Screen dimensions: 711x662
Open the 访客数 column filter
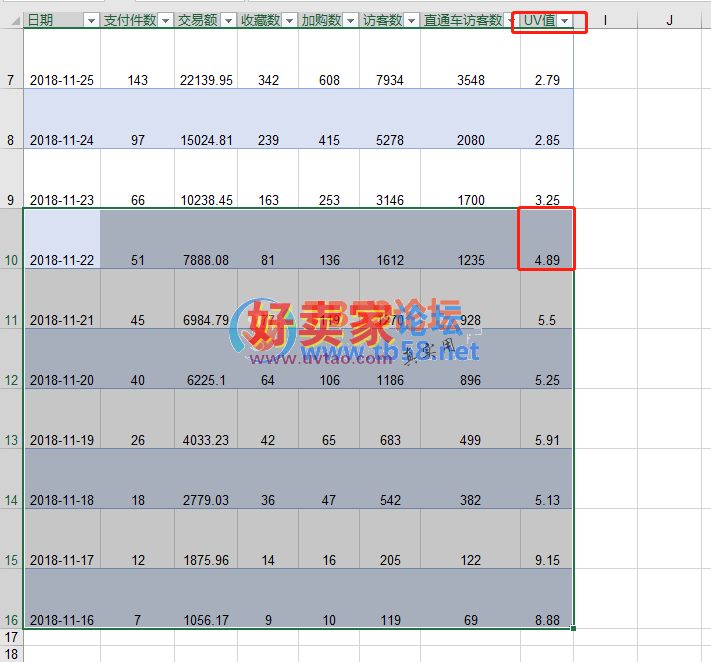(411, 21)
